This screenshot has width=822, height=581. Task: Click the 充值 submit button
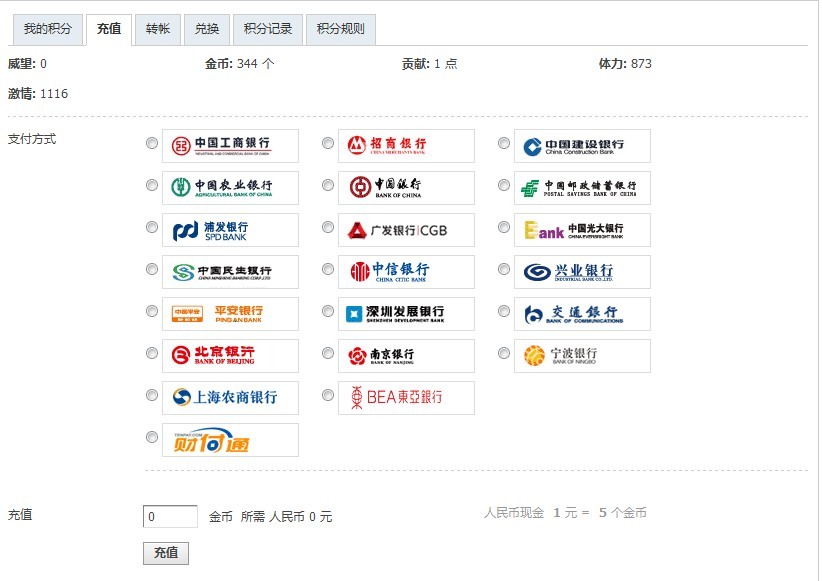(166, 553)
